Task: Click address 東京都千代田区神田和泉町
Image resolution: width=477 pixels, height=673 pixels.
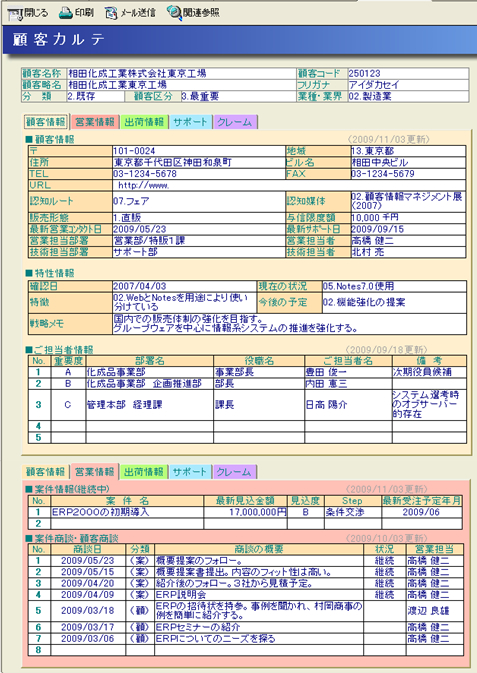Action: [x=173, y=162]
